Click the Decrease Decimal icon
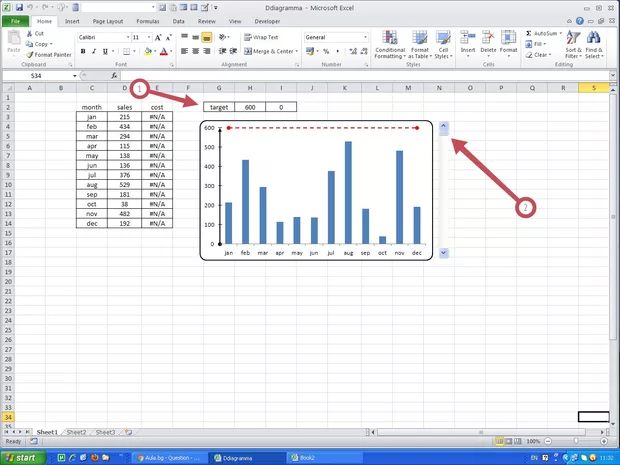 pyautogui.click(x=363, y=51)
